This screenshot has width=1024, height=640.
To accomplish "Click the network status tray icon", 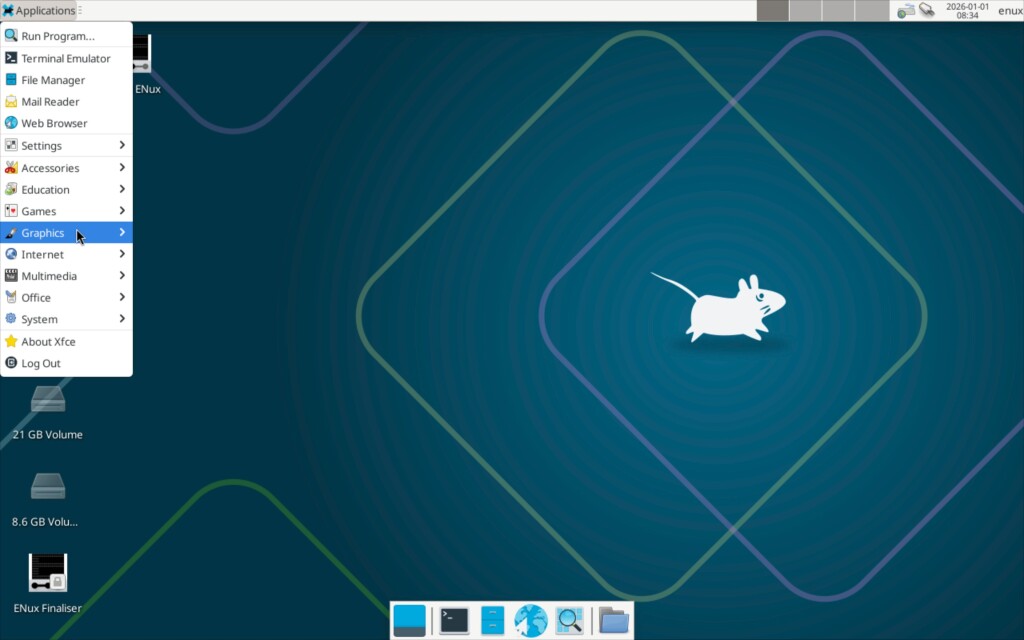I will pos(905,10).
